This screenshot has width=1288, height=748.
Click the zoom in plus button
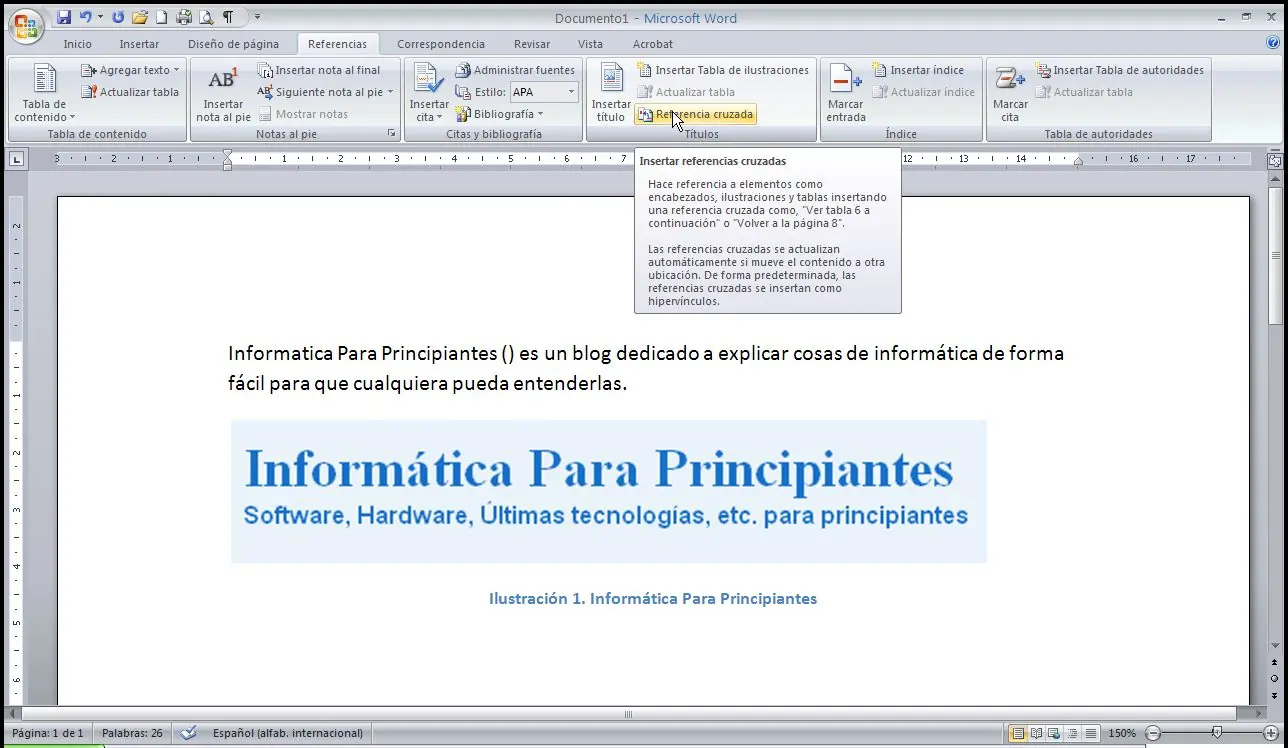(x=1271, y=733)
